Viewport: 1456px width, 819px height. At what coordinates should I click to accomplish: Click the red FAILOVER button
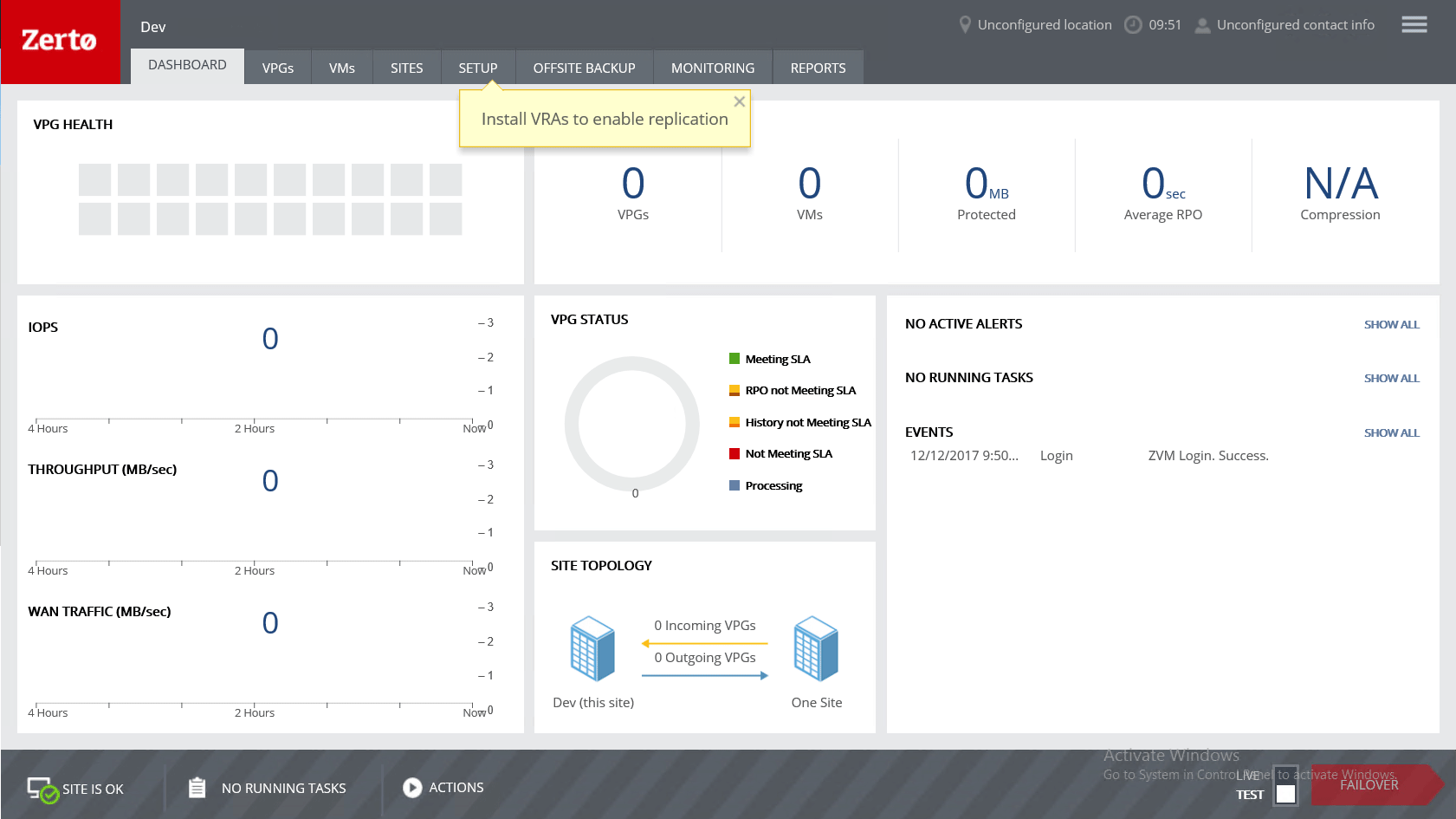pos(1369,784)
